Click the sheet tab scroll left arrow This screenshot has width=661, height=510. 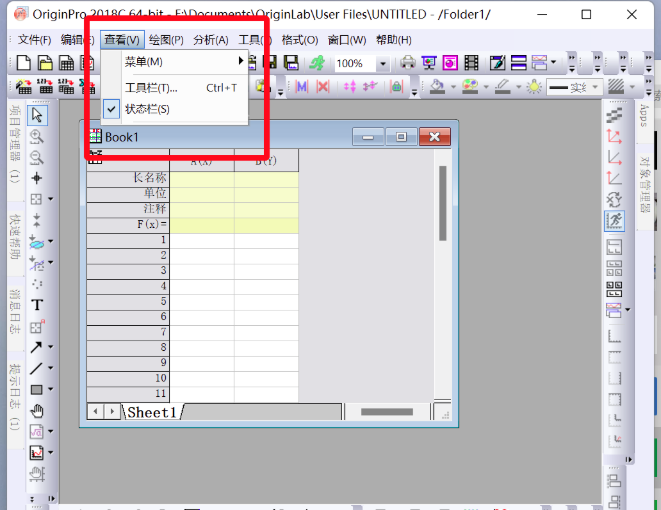coord(96,411)
